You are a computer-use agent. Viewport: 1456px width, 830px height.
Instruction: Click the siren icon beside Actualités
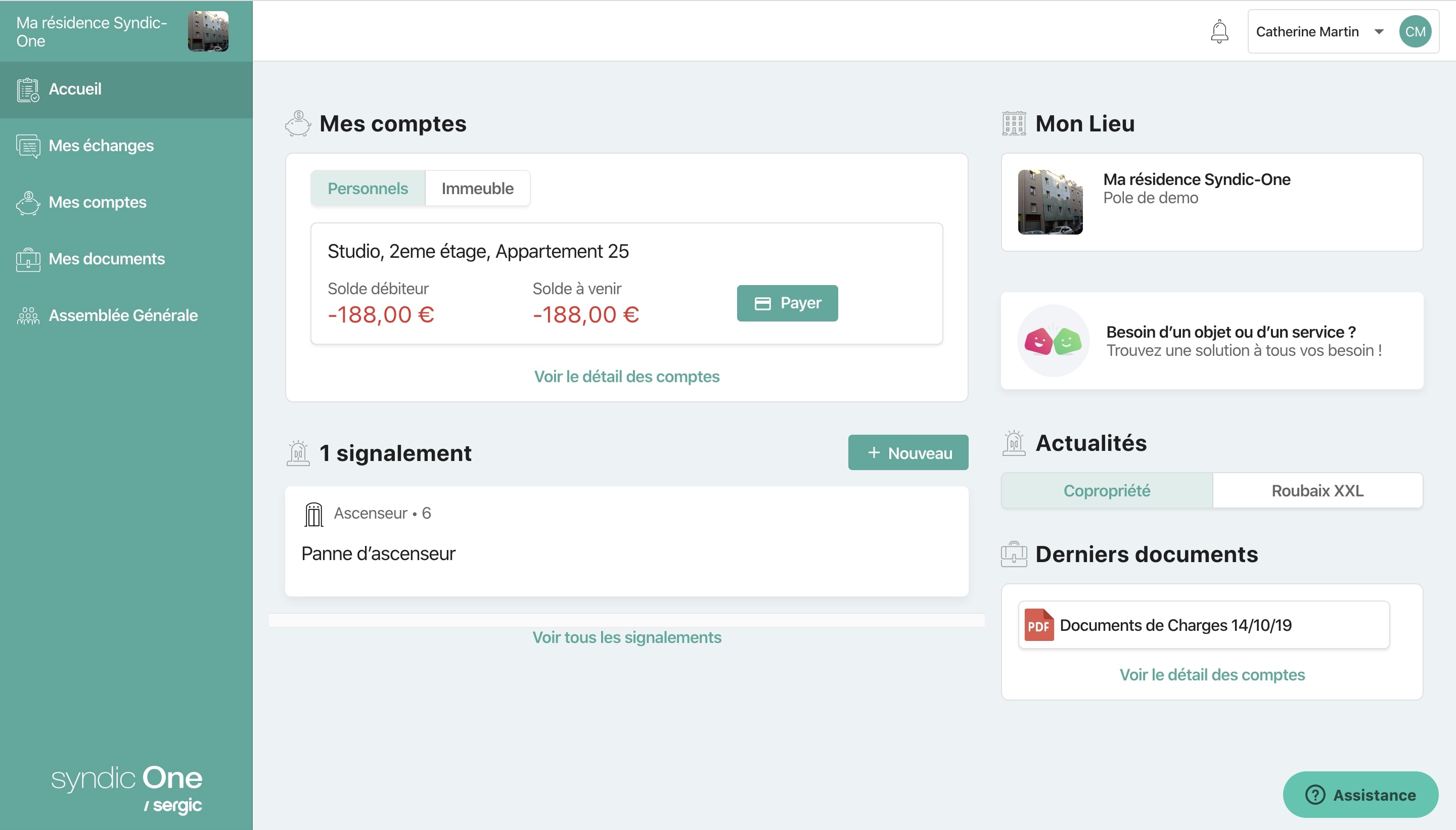coord(1014,443)
